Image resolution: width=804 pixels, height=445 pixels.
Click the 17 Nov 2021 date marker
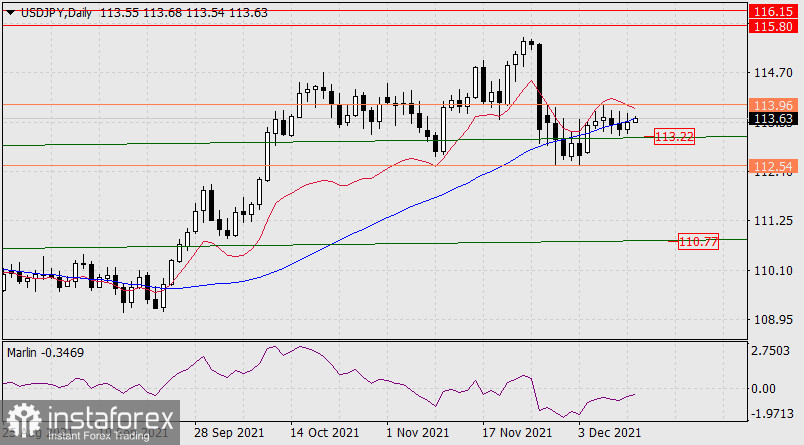point(517,434)
